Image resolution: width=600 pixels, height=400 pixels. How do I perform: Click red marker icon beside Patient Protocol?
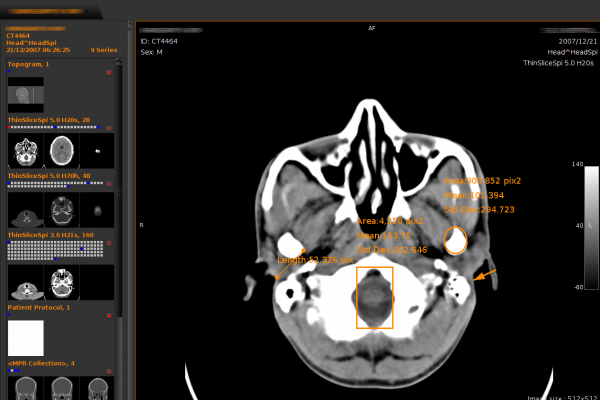click(x=108, y=317)
